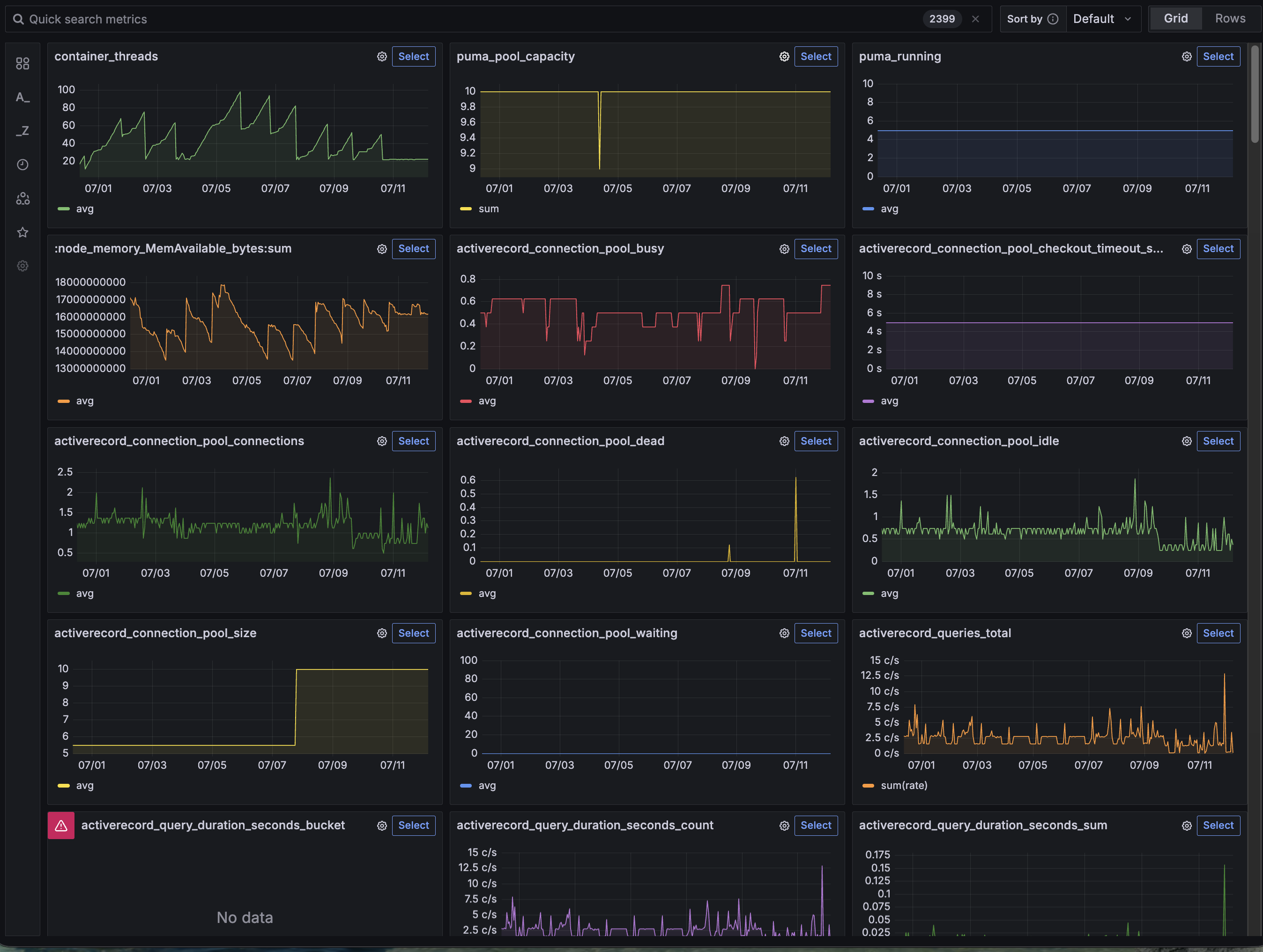The height and width of the screenshot is (952, 1263).
Task: Select the puma_running metric
Action: [x=1218, y=57]
